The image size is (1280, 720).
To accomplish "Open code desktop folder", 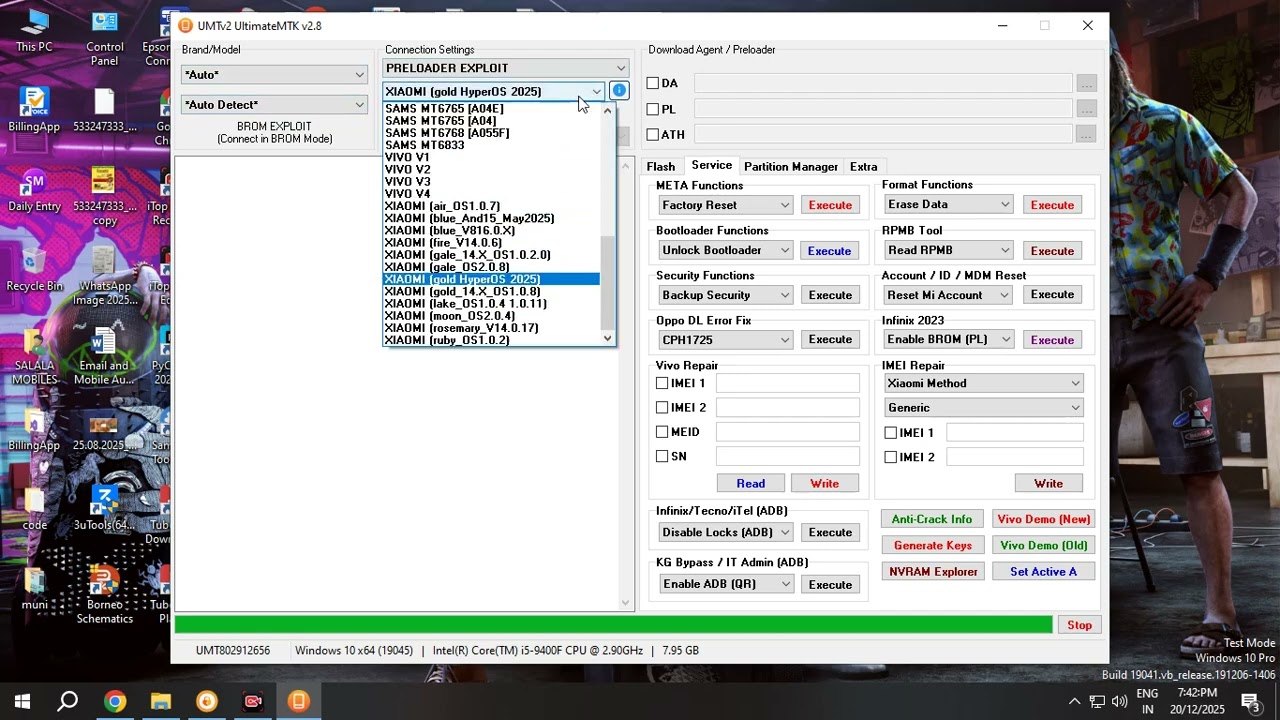I will click(x=34, y=509).
